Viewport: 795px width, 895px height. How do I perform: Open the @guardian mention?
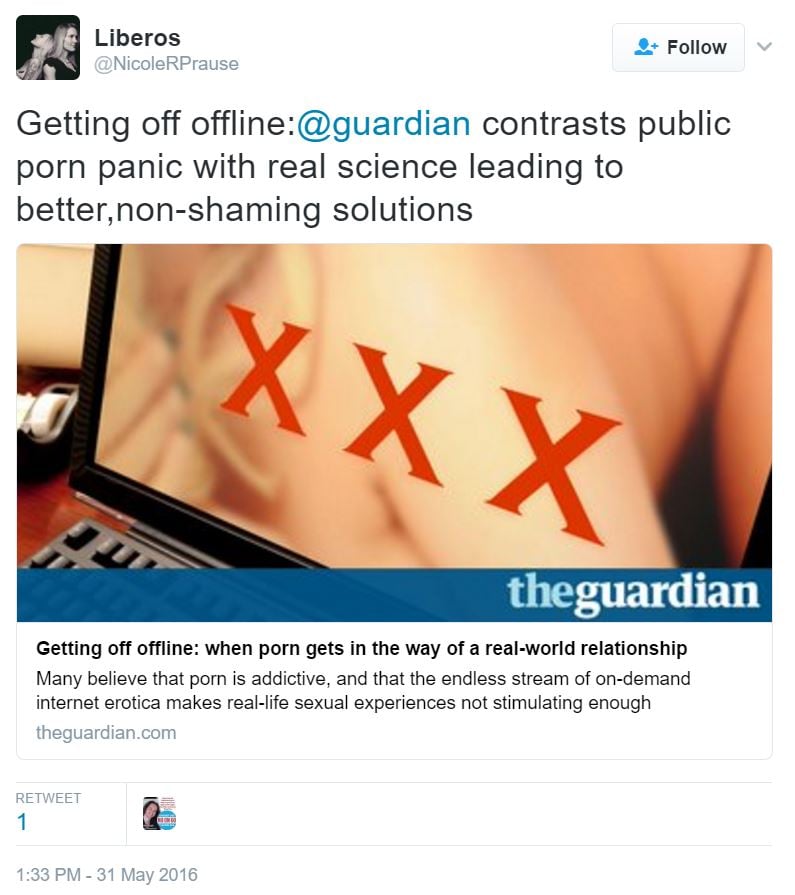[384, 123]
